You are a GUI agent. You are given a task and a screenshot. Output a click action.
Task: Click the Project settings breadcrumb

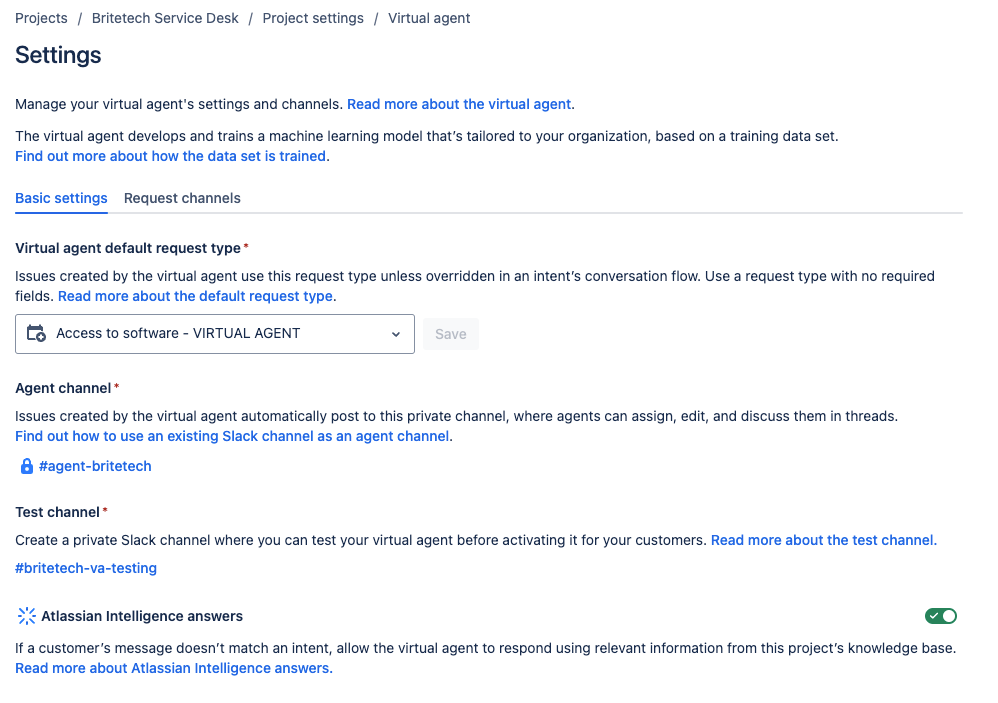coord(312,17)
